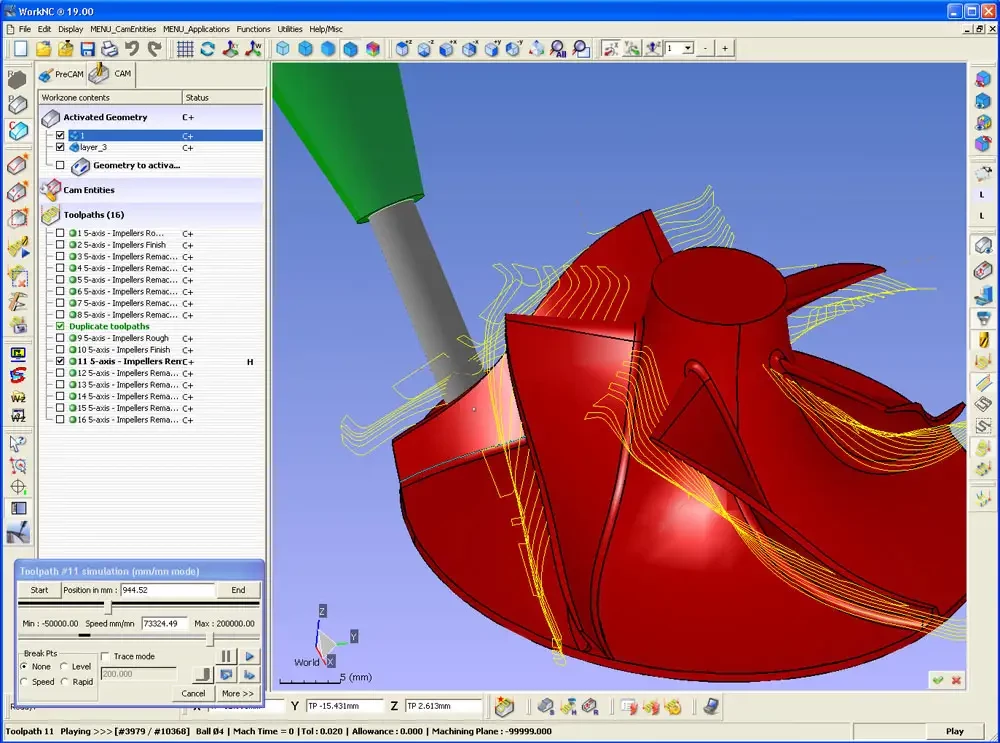Select the '10 5-axis - Impellers Finish' toolpath
The width and height of the screenshot is (1000, 743).
[123, 349]
